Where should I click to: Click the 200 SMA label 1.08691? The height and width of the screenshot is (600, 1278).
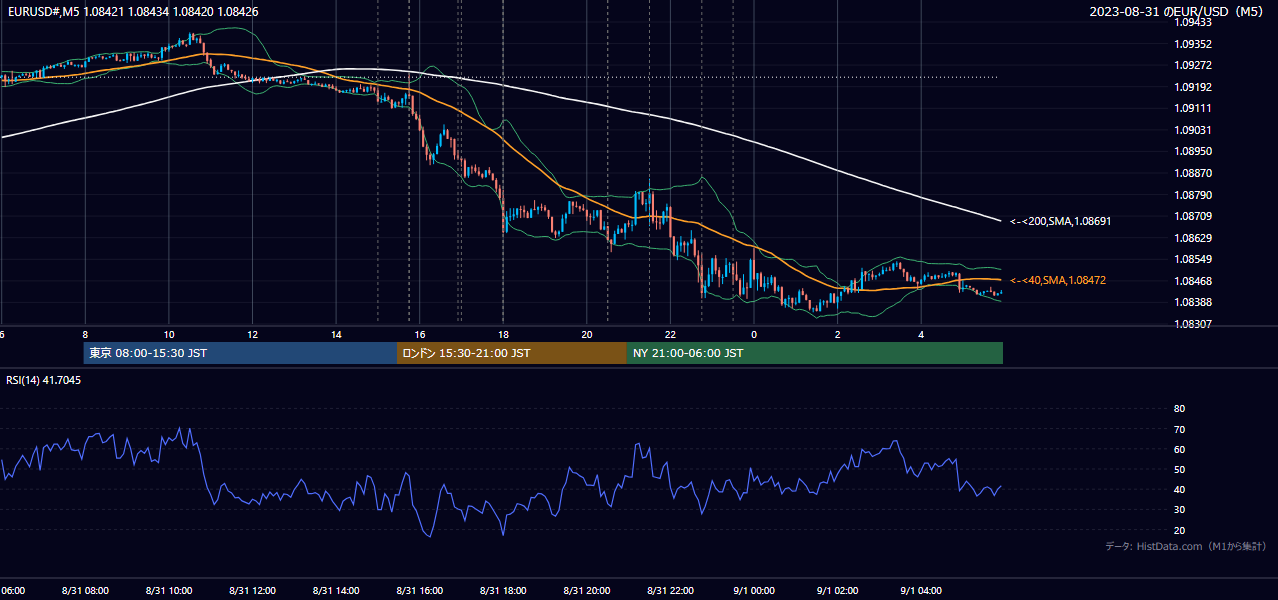[x=1060, y=221]
